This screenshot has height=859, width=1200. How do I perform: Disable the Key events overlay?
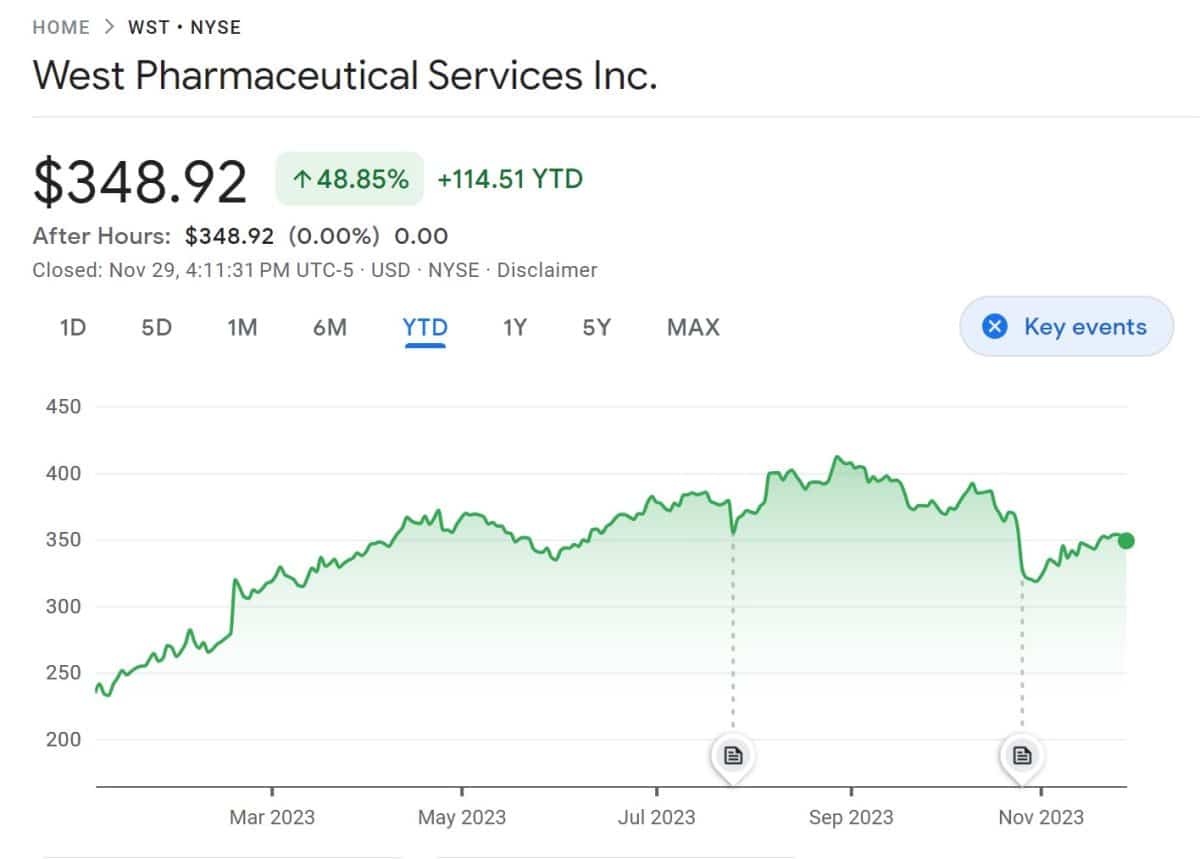(1066, 326)
